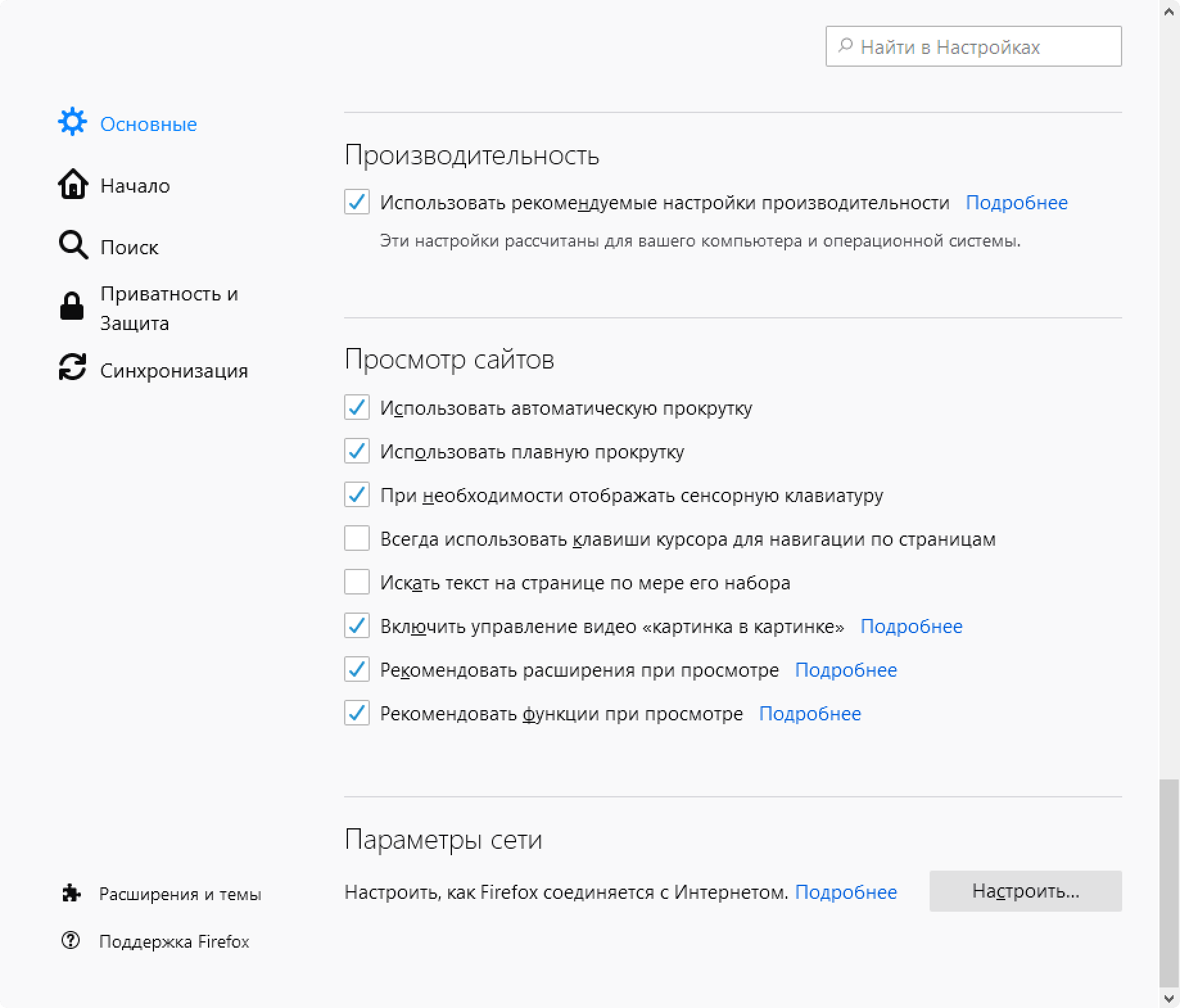
Task: Click the search magnifier inside Найти в Настройках
Action: click(845, 45)
